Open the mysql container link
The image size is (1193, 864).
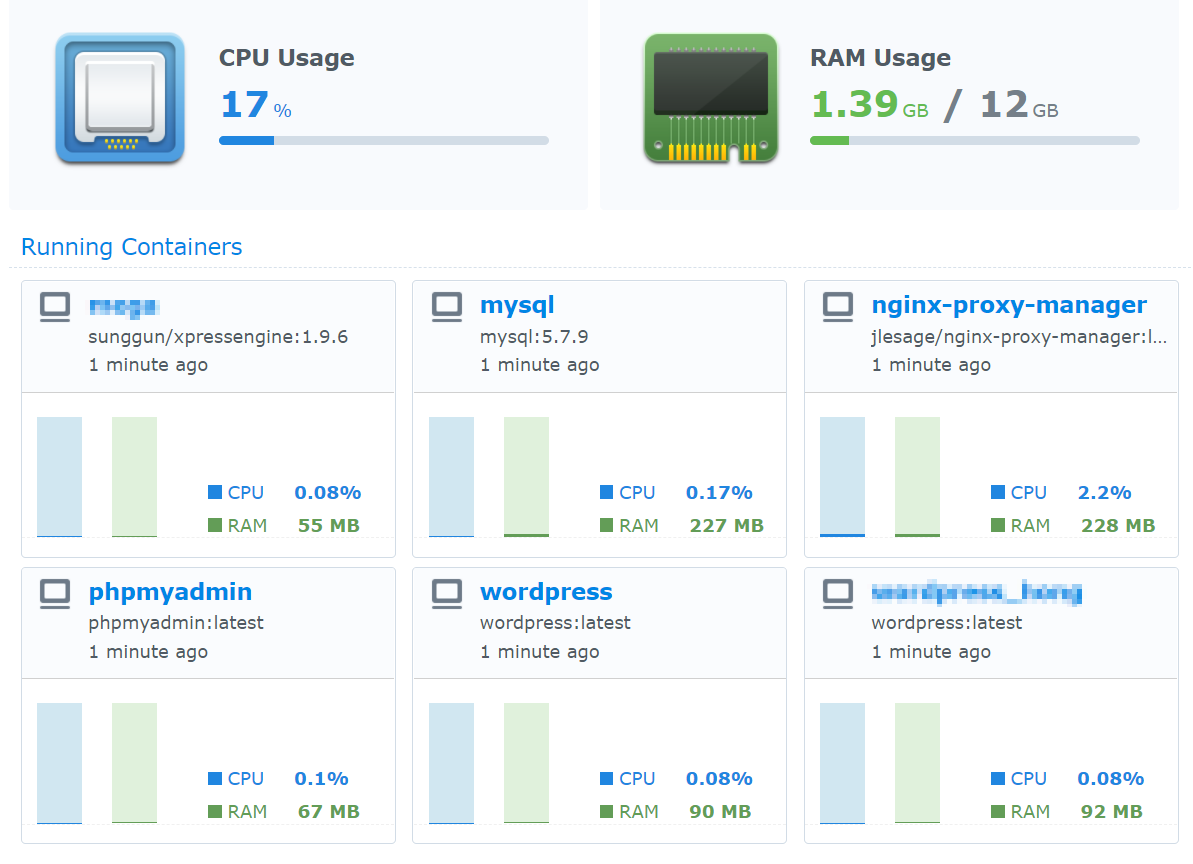(x=517, y=305)
